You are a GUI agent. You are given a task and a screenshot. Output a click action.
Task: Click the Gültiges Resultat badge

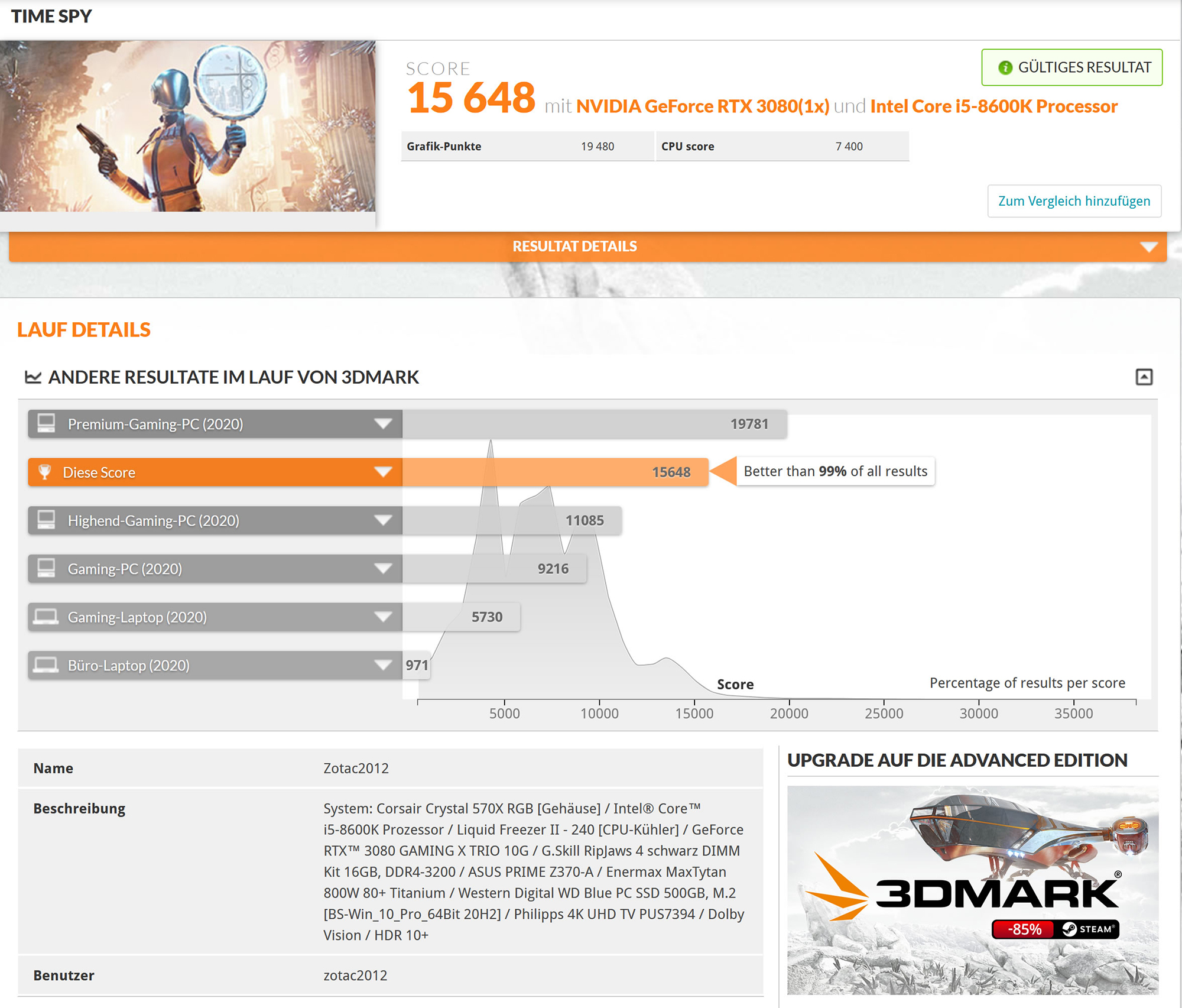1071,67
